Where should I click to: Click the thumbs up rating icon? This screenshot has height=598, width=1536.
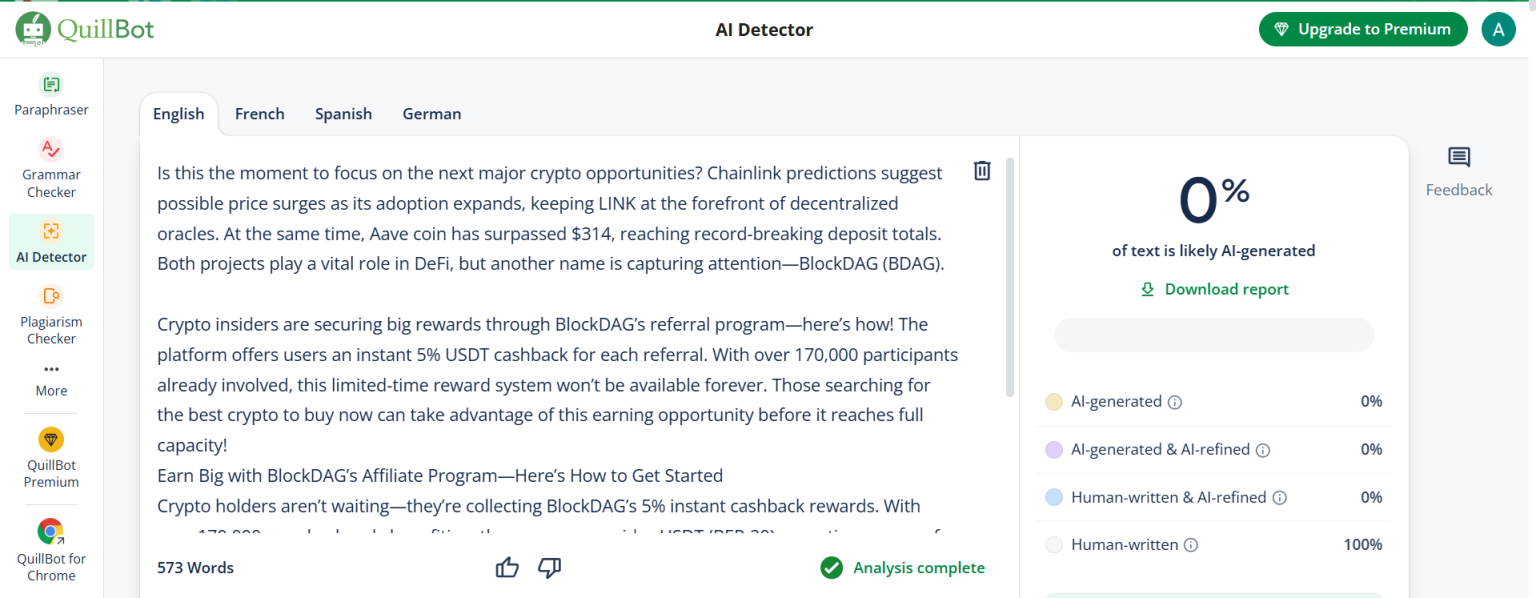[507, 568]
